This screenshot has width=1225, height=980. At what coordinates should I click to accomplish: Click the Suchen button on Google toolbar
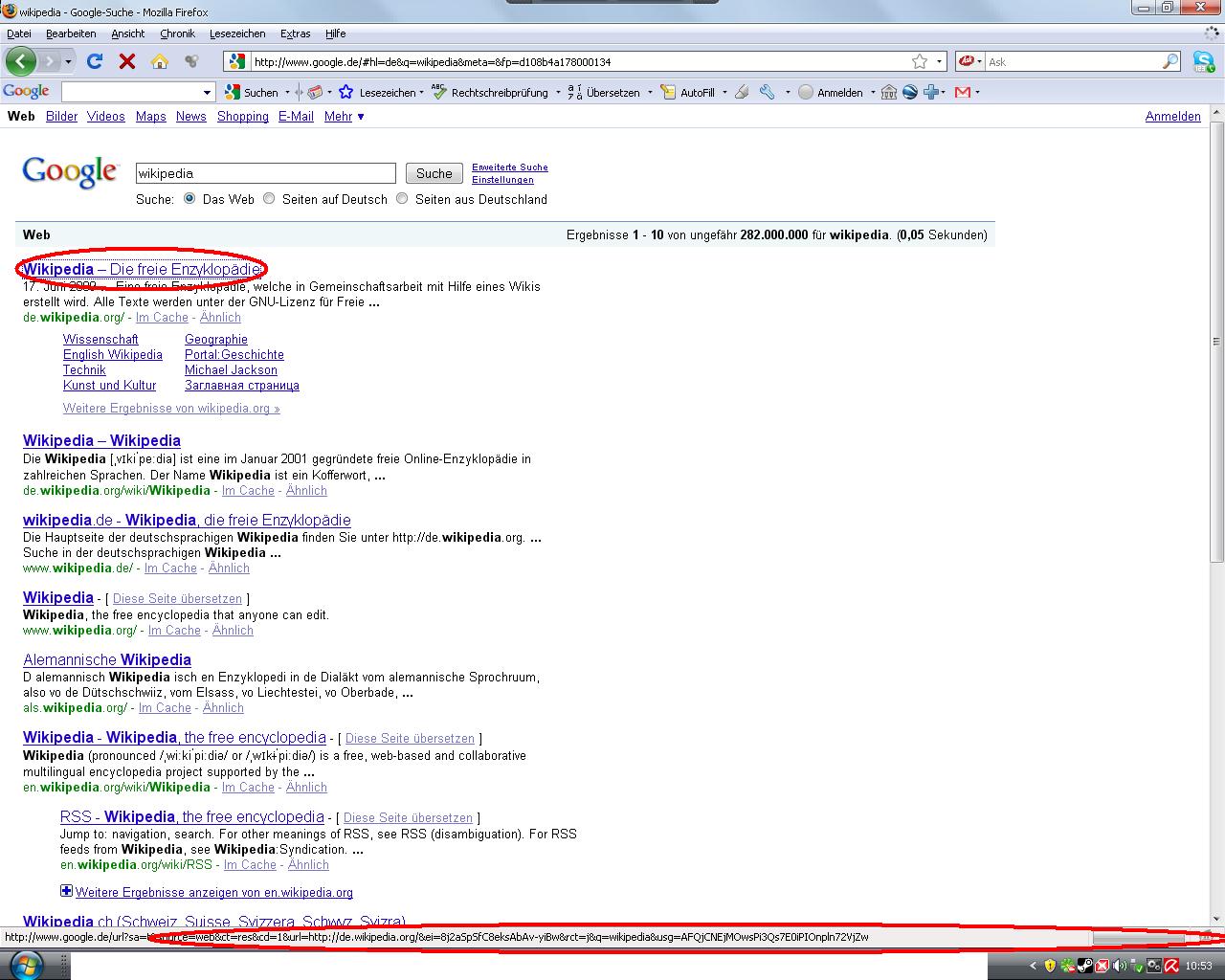click(252, 92)
